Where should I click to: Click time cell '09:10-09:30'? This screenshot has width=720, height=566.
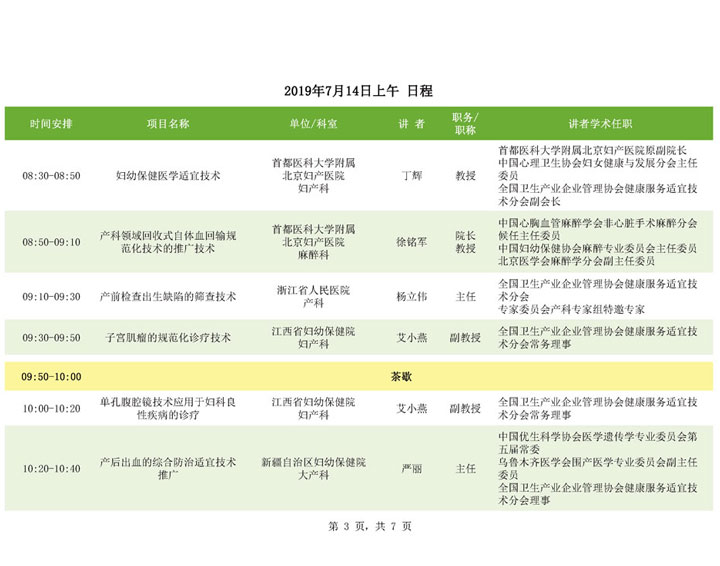pos(51,297)
